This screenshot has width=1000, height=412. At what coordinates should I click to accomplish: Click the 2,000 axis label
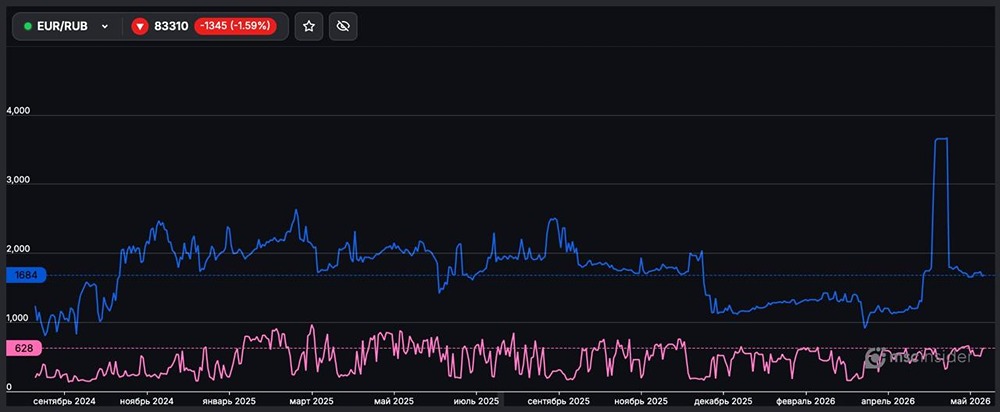(18, 249)
